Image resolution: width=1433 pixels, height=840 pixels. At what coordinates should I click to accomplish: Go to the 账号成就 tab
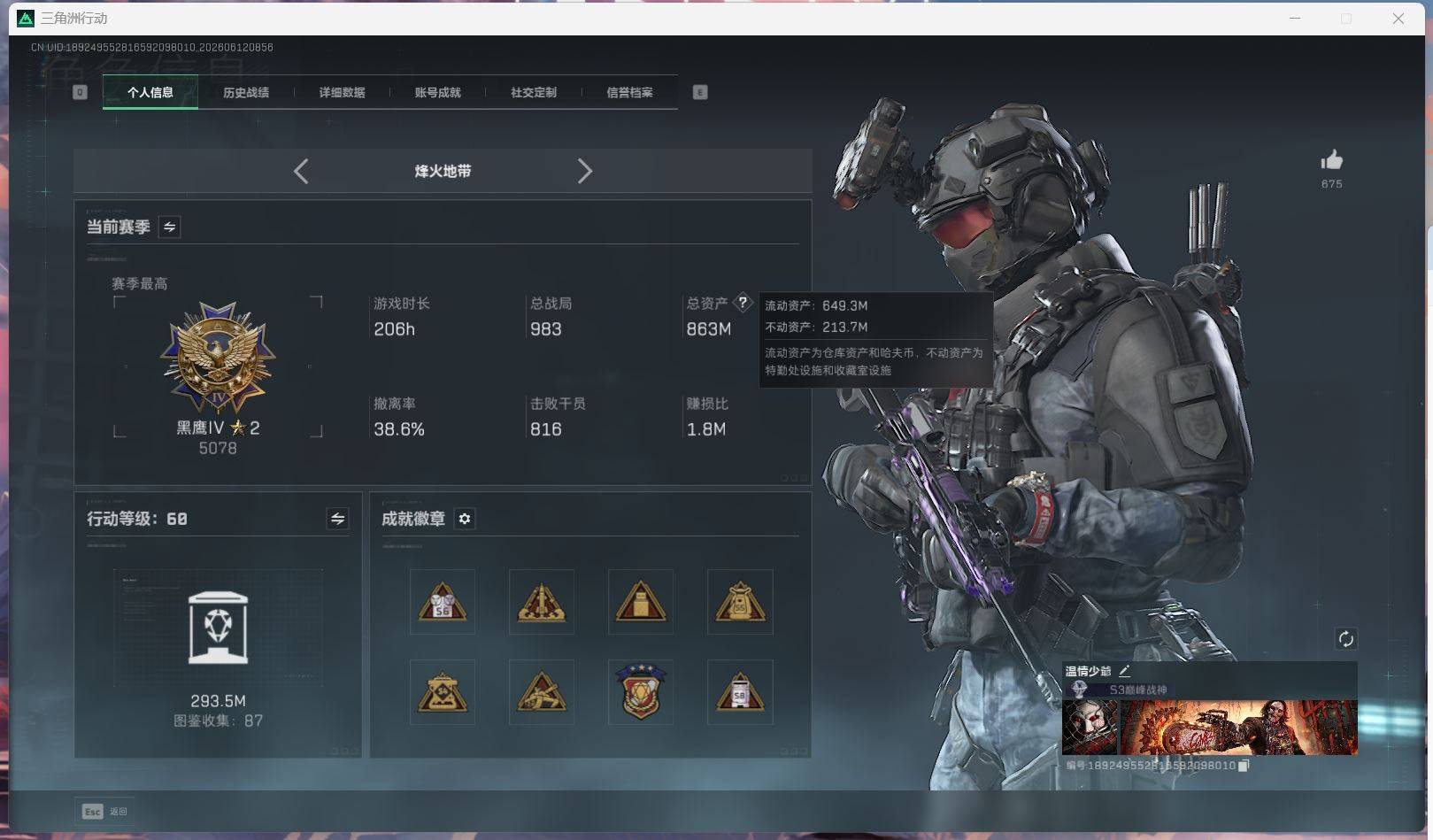pos(437,92)
